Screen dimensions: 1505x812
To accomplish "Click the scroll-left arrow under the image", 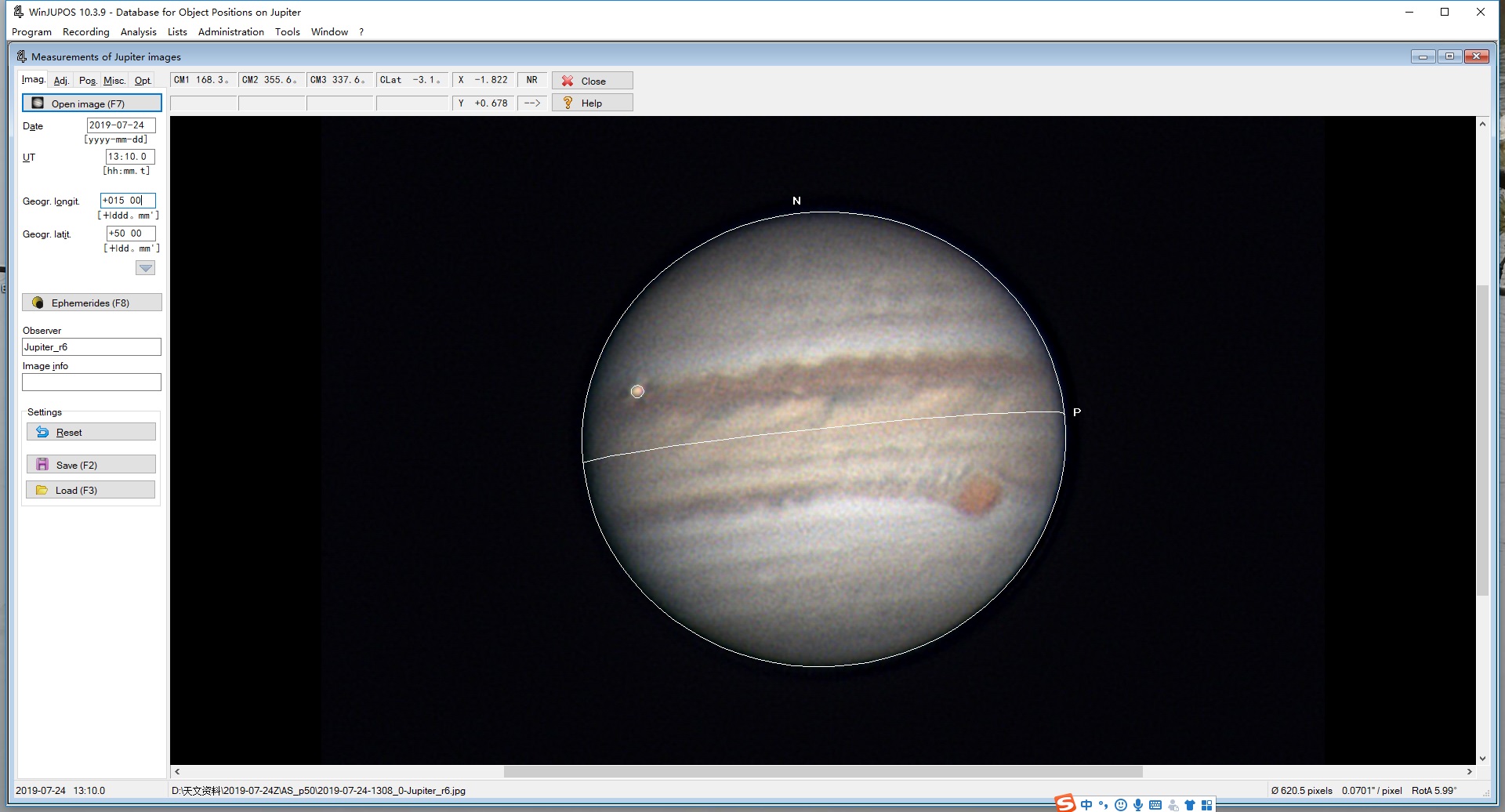I will pos(177,771).
